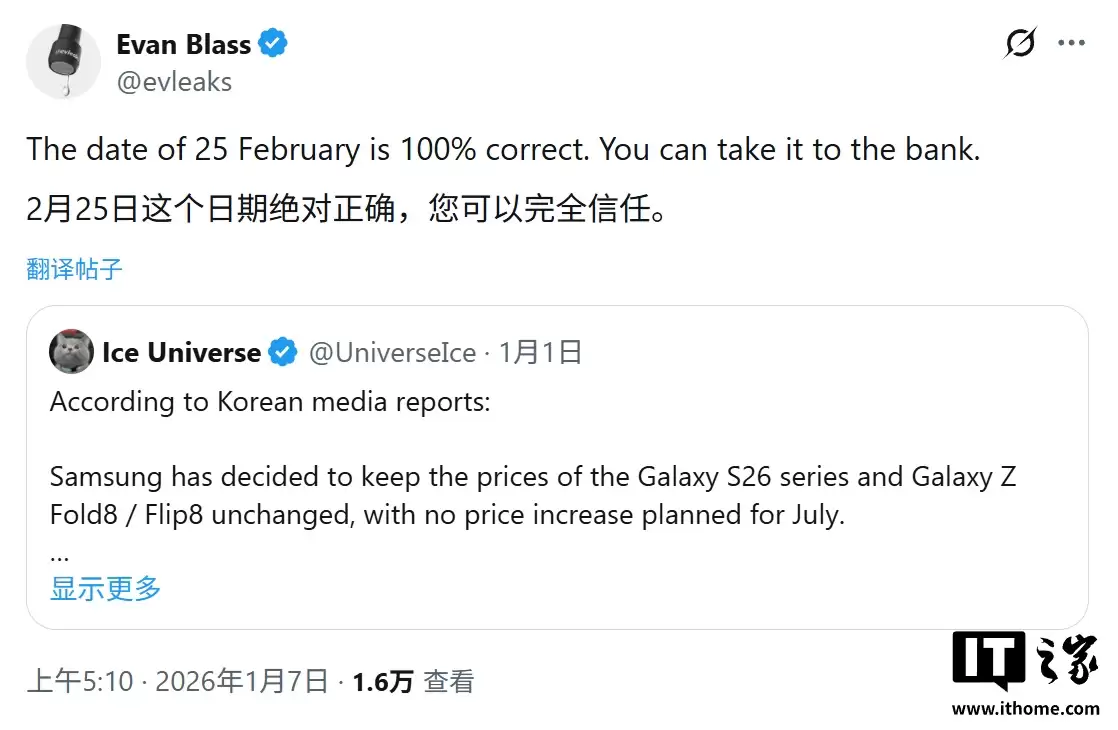The image size is (1118, 730).
Task: Click Evan Blass's blue verified badge
Action: point(273,43)
